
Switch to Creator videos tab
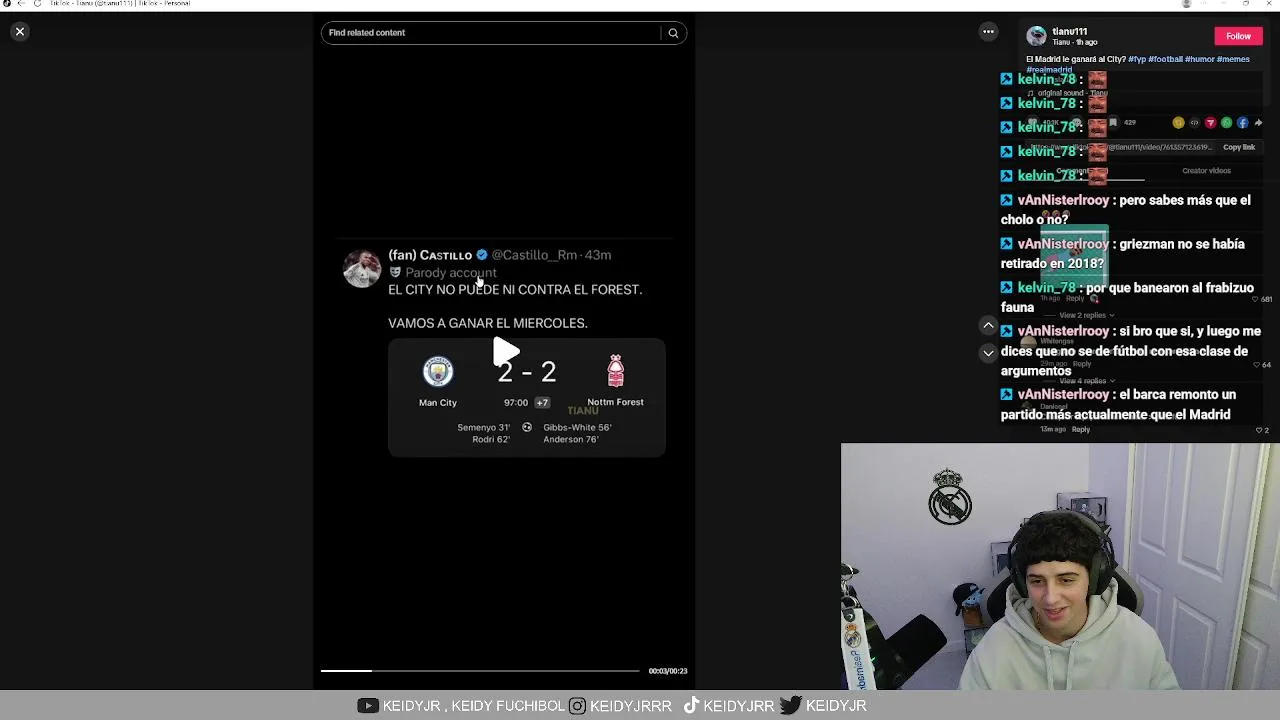click(x=1206, y=171)
